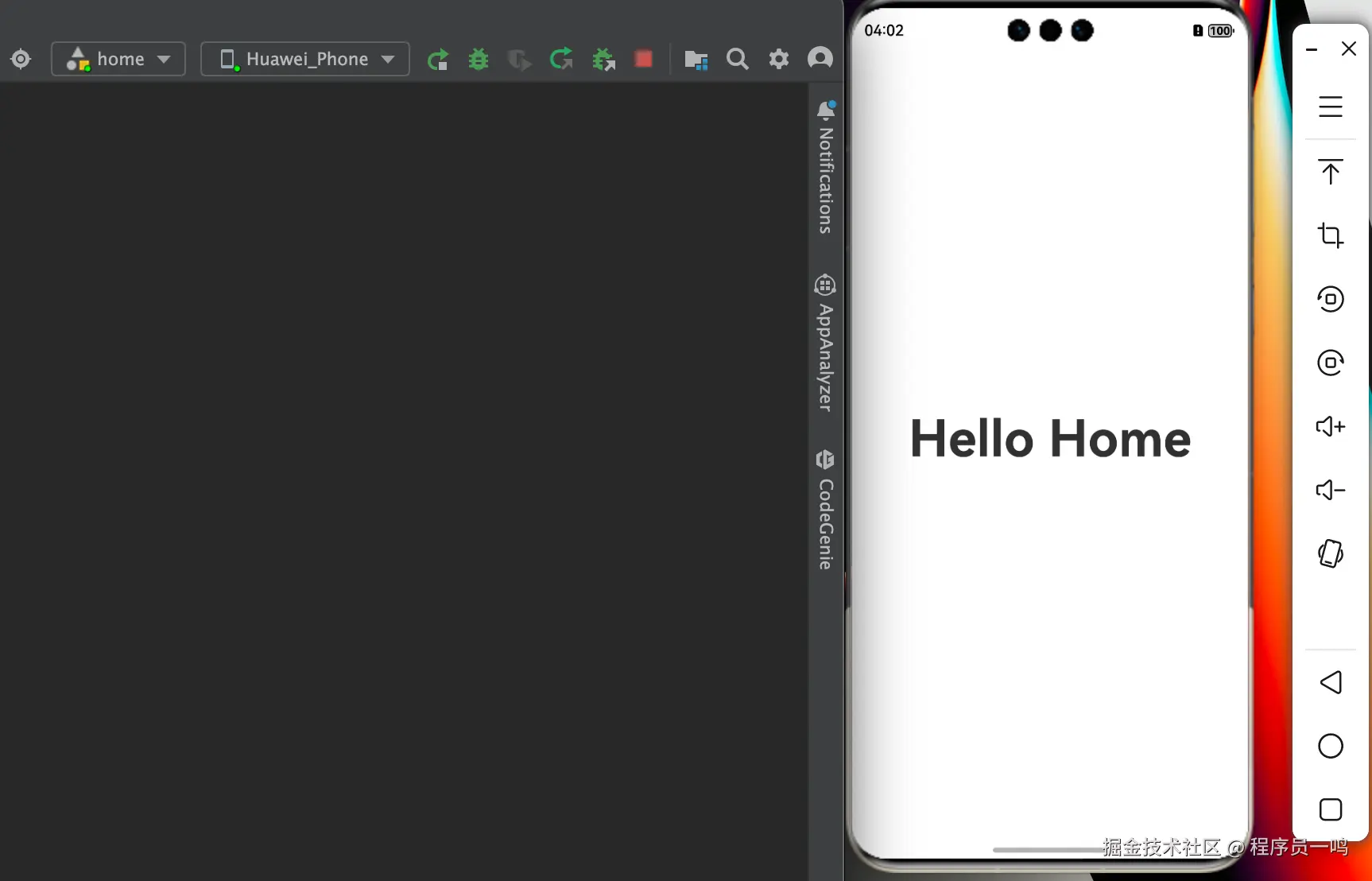
Task: Open the CodeGenie side panel
Action: click(x=826, y=510)
